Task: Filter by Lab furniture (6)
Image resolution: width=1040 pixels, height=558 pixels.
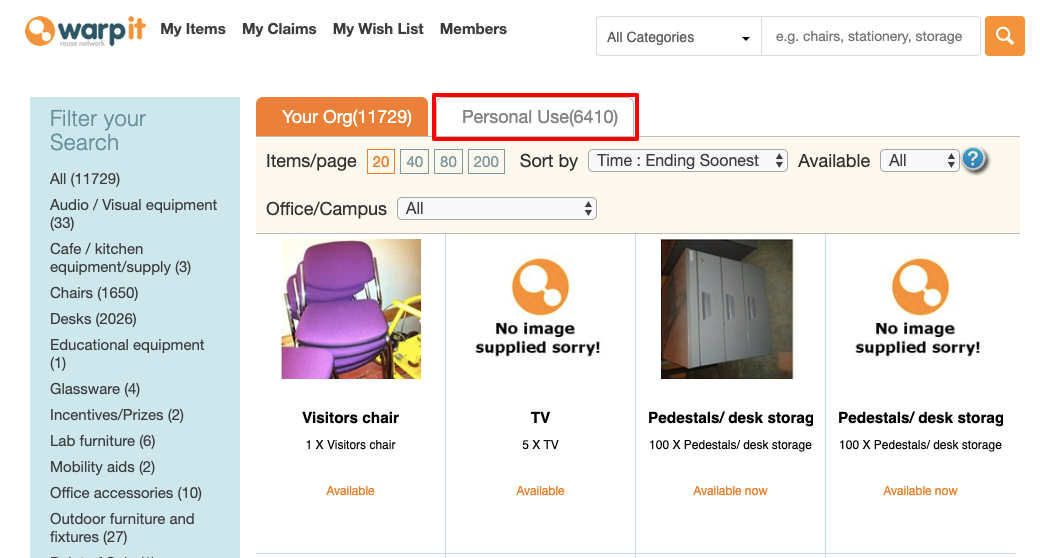Action: (x=103, y=441)
